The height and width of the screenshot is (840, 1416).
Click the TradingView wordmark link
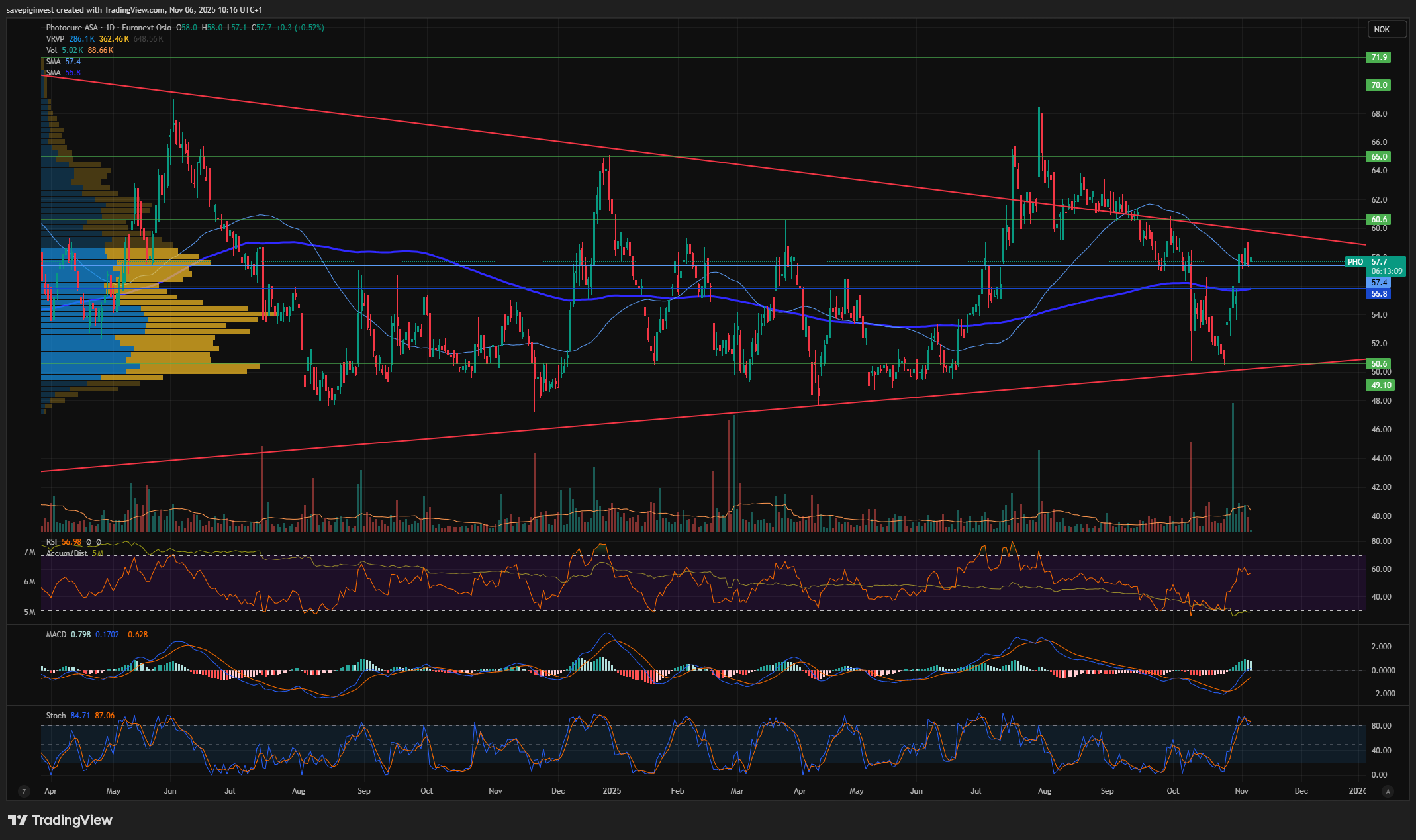click(x=72, y=820)
